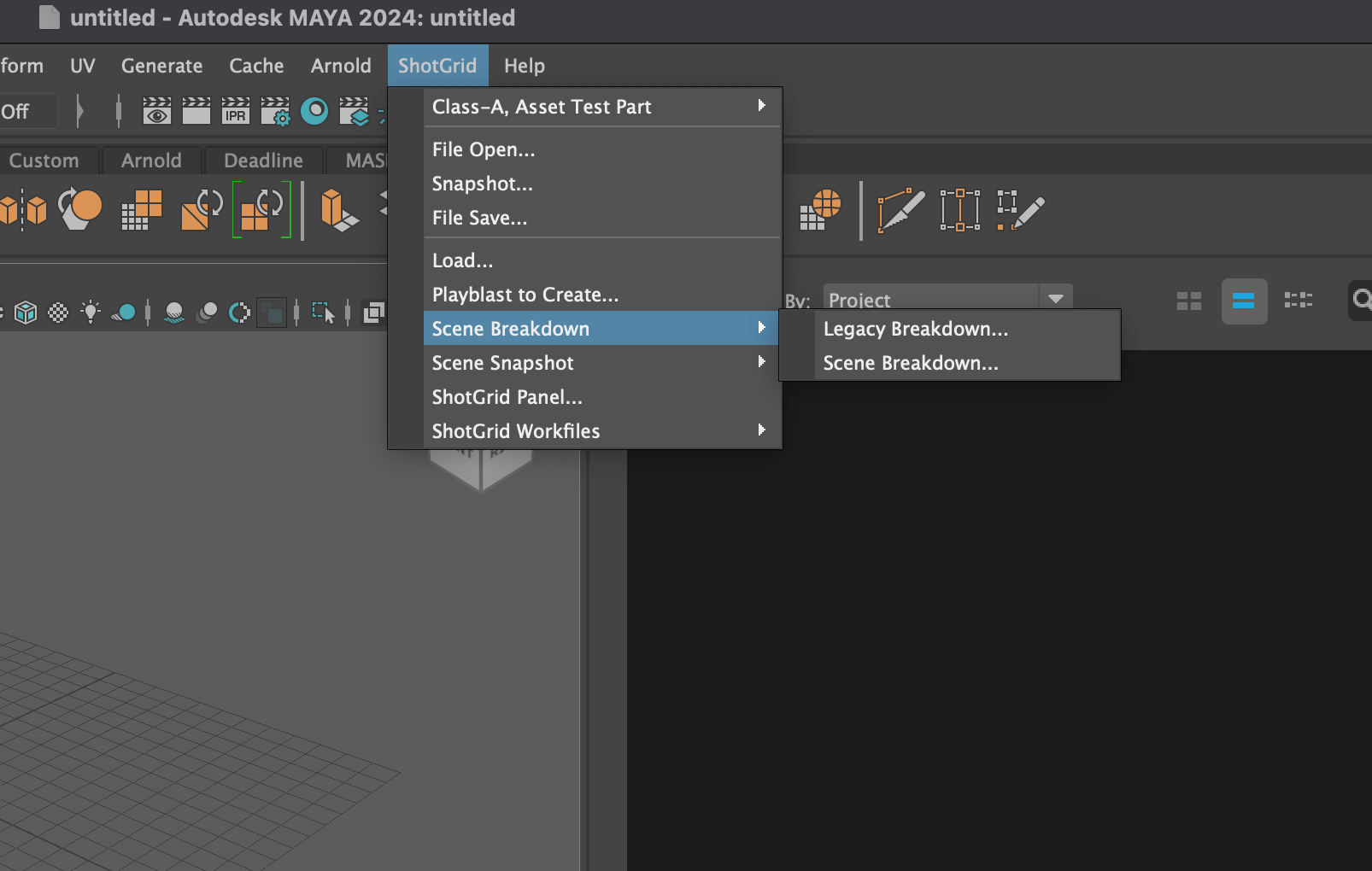Toggle use all lights bulb icon
Image resolution: width=1372 pixels, height=871 pixels.
(91, 313)
